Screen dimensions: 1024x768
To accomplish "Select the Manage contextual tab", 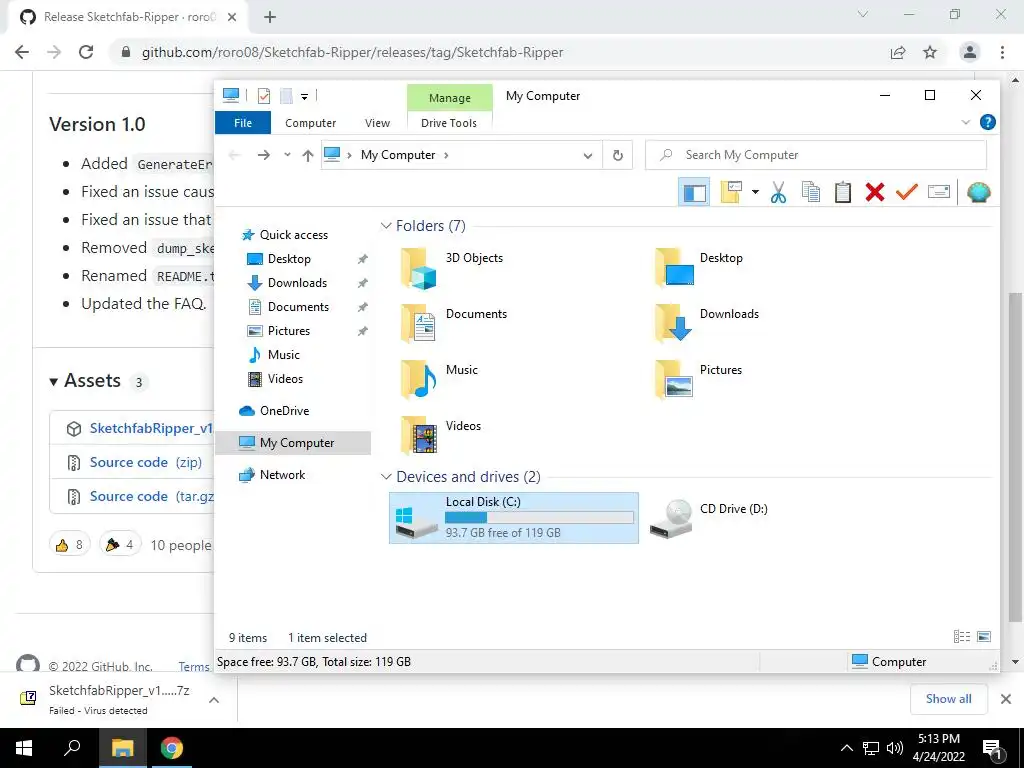I will click(x=449, y=98).
